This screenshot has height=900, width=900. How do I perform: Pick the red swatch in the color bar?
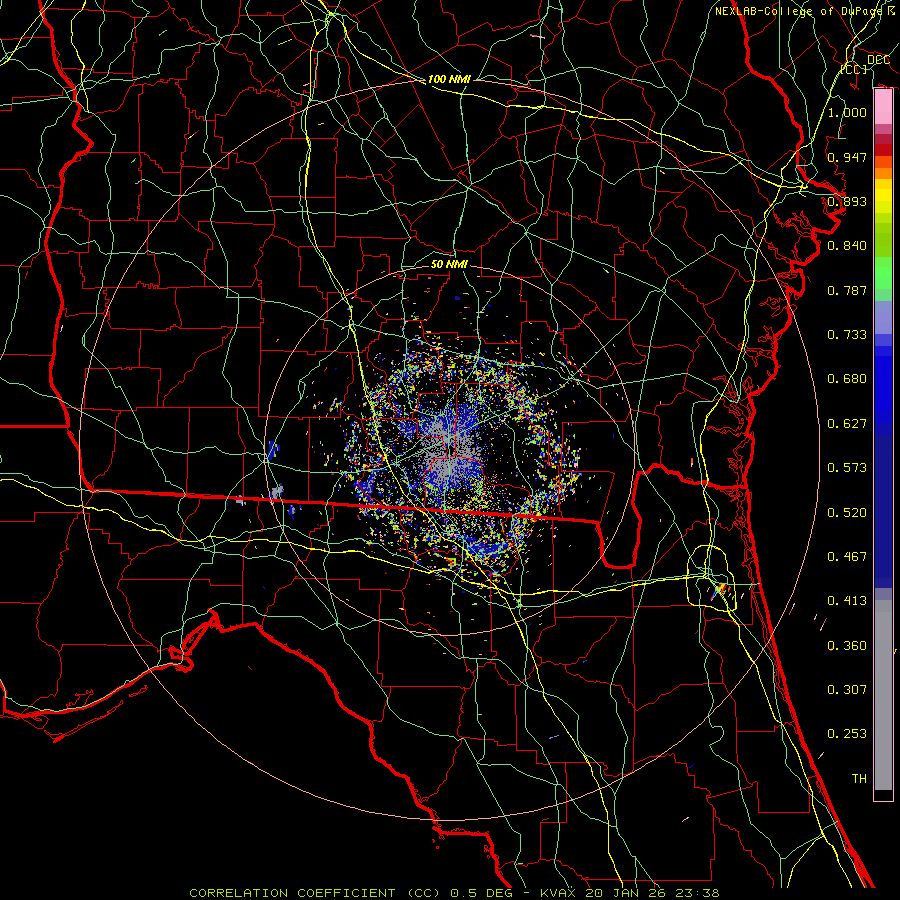tap(883, 149)
